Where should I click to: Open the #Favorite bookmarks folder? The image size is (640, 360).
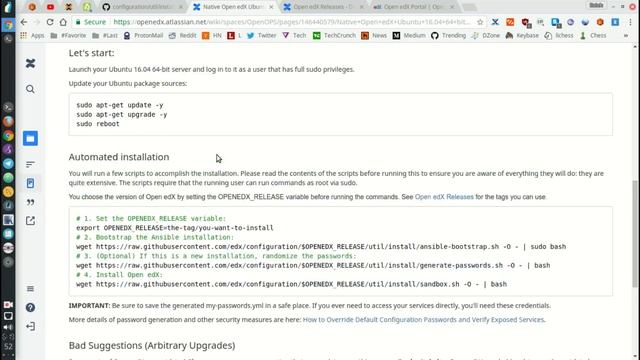[x=69, y=36]
